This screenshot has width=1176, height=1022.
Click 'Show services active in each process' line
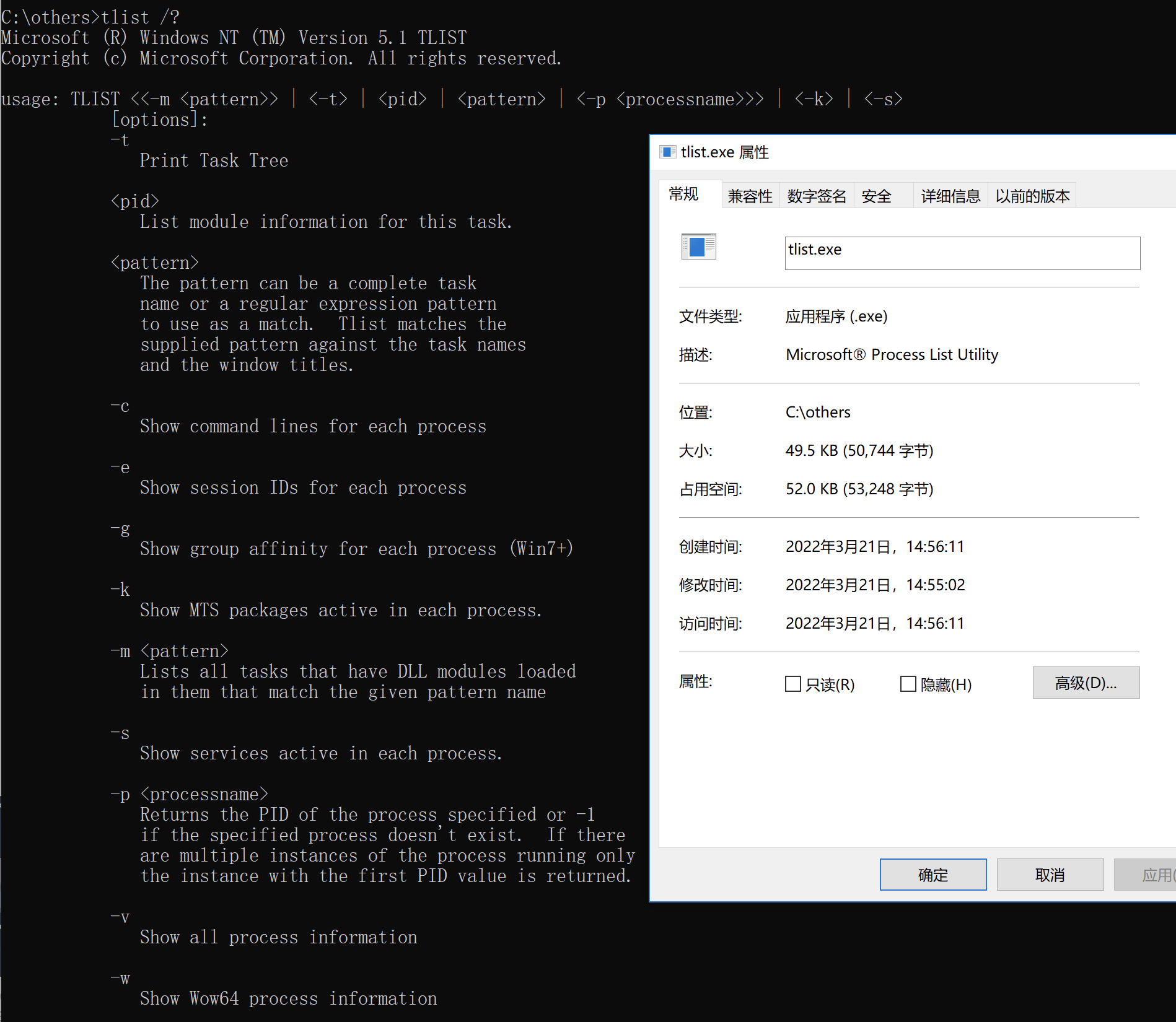point(321,754)
